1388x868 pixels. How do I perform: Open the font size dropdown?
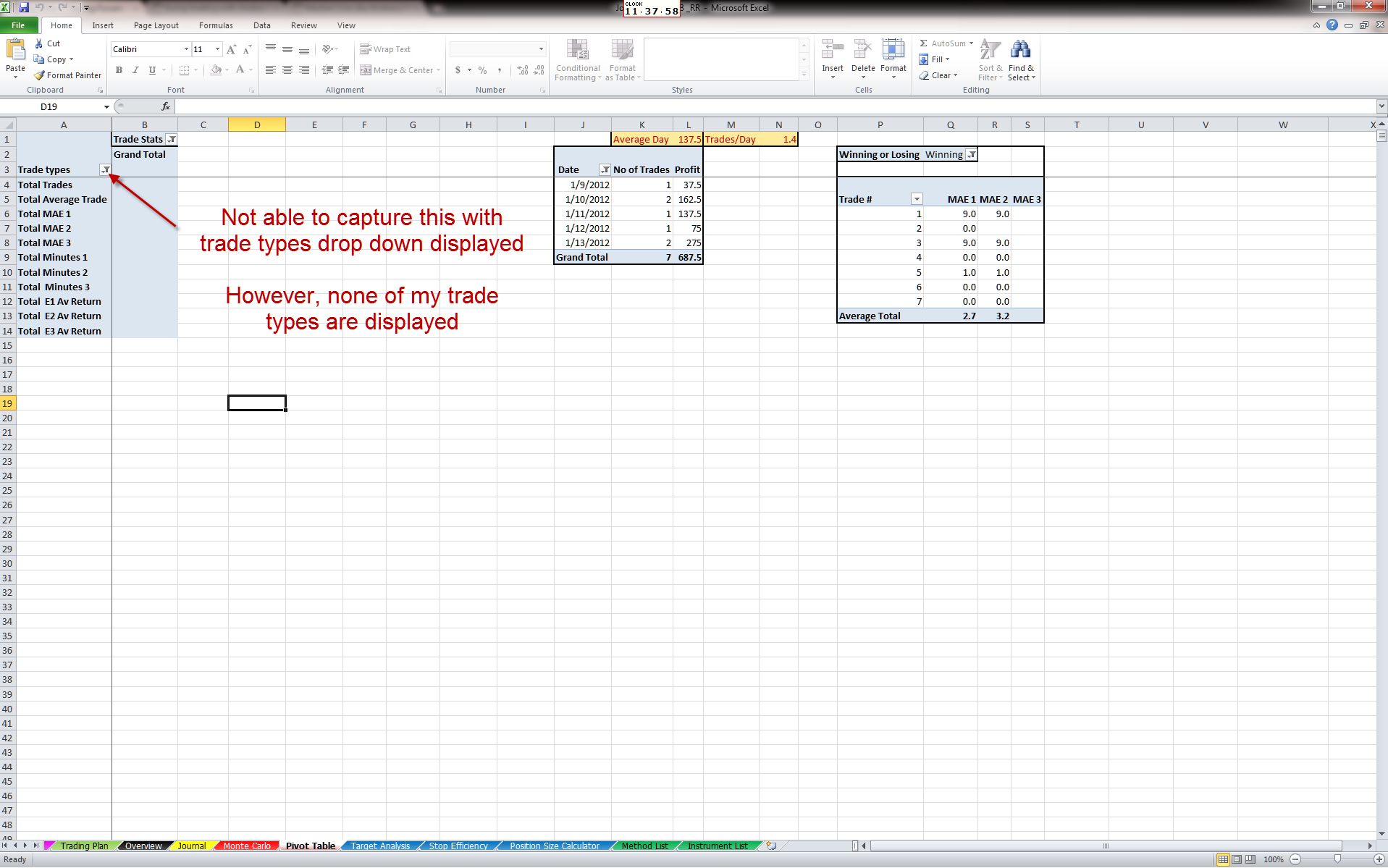(x=217, y=49)
